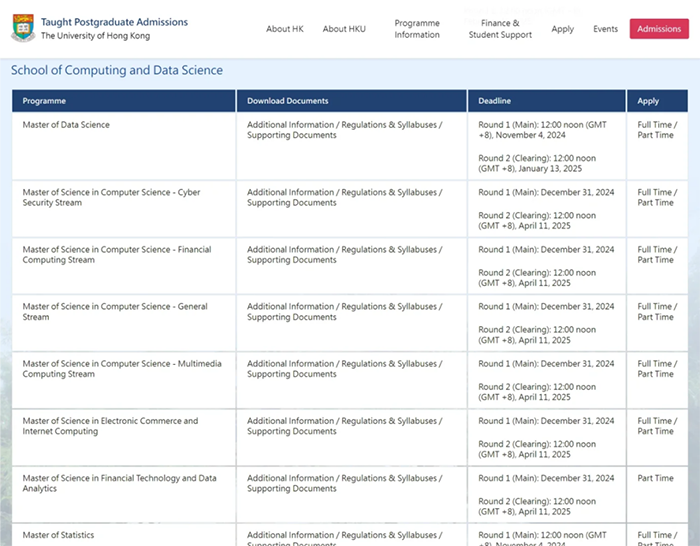Screen dimensions: 700x546
Task: Select the Financial Computing Stream programme
Action: (x=117, y=254)
